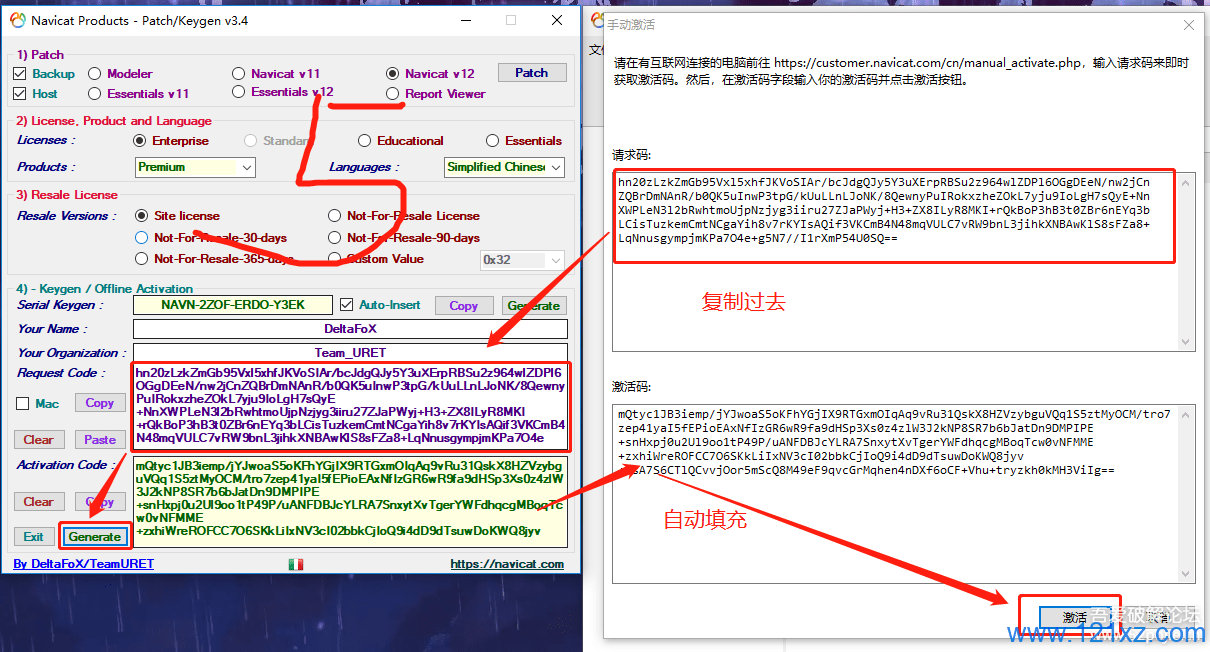The height and width of the screenshot is (652, 1210).
Task: Click the 激活码 box scrollbar
Action: coord(1185,493)
